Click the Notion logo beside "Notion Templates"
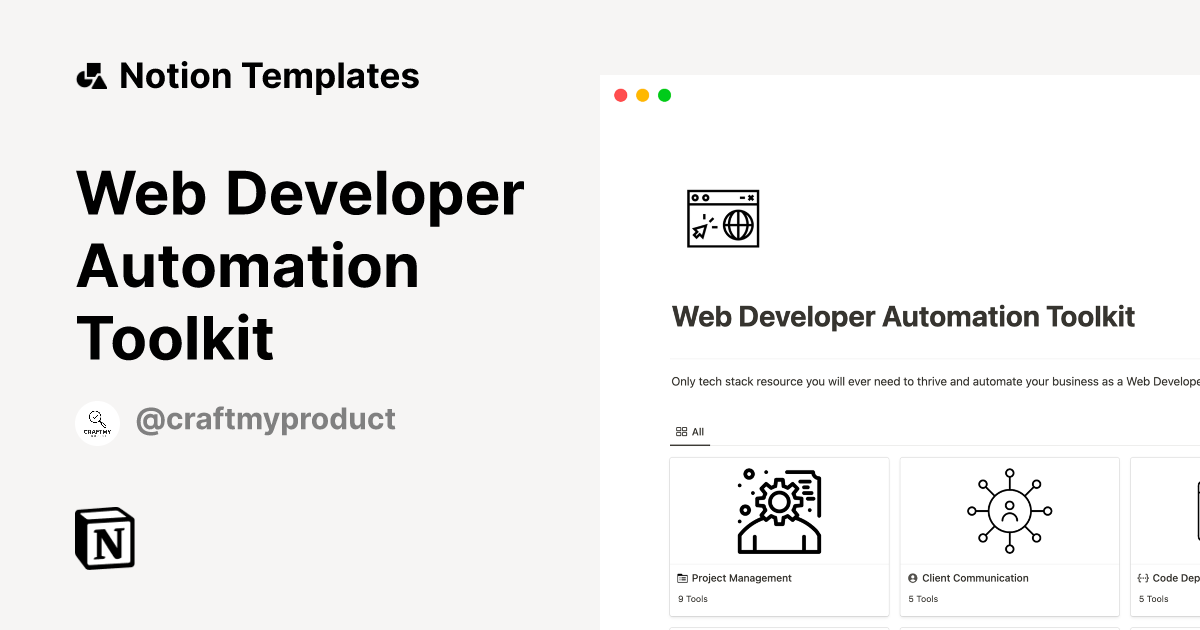Screen dimensions: 1200x630 [x=93, y=75]
